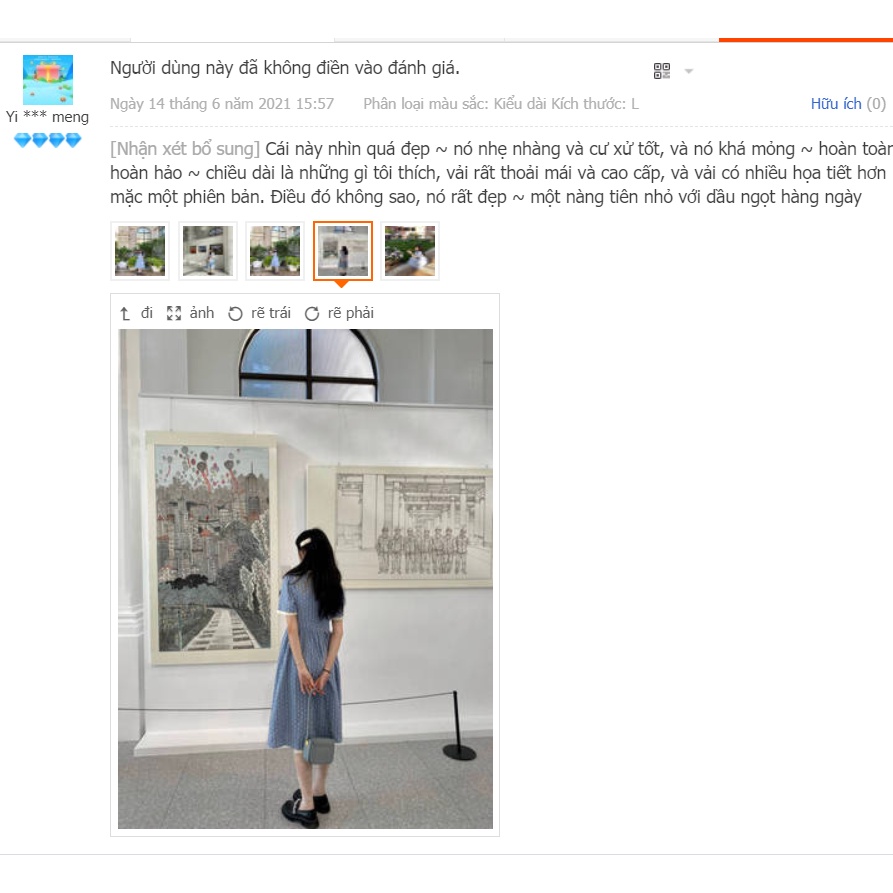Open the third review photo thumbnail
This screenshot has height=893, width=893.
point(275,251)
